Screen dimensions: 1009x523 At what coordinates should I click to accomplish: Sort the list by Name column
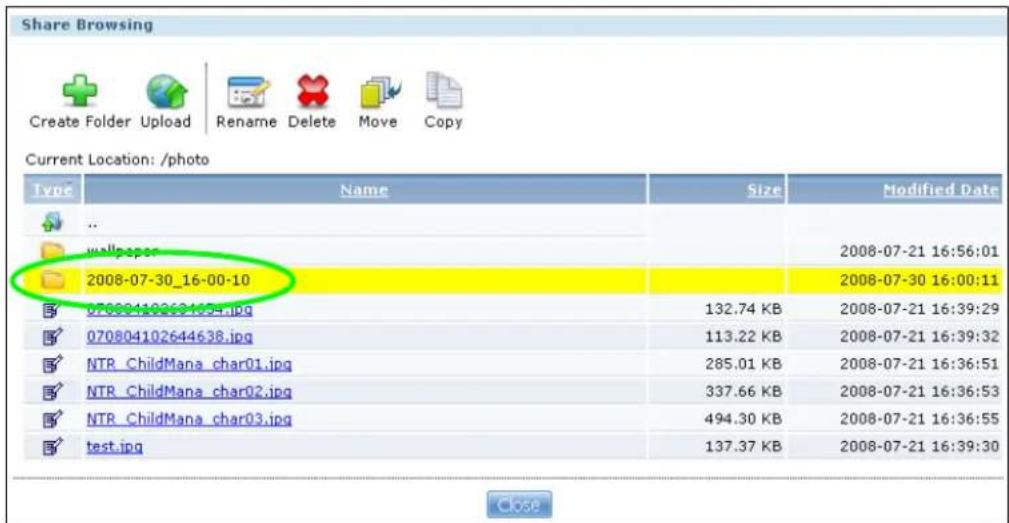tap(364, 190)
